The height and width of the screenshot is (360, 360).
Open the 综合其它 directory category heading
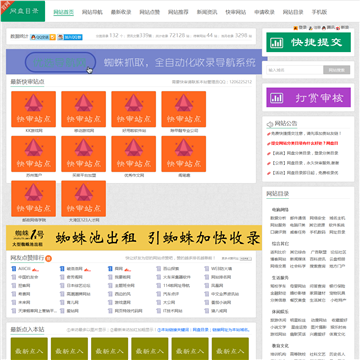(x=280, y=244)
